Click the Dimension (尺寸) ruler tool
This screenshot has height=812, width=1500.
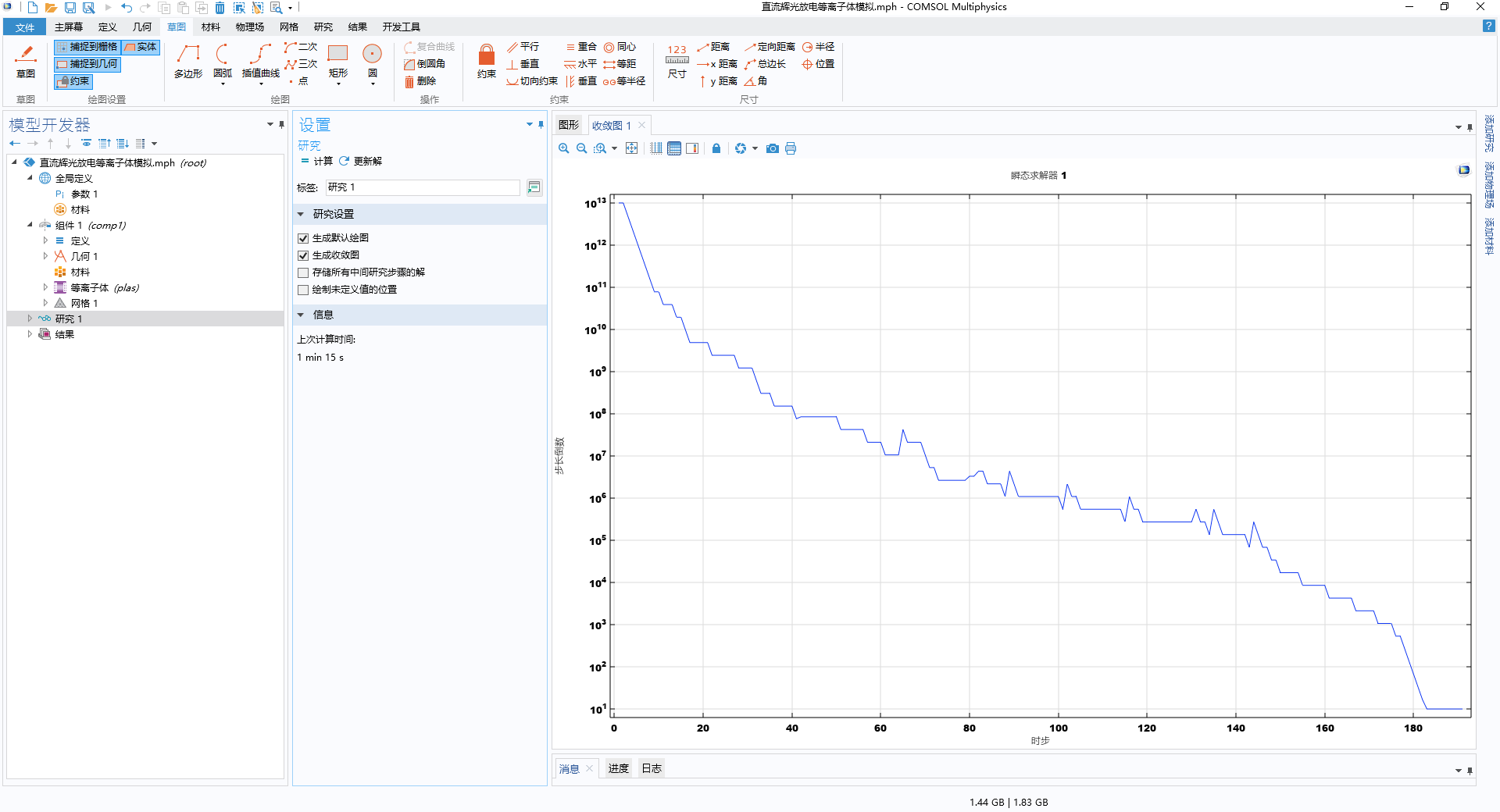click(x=677, y=61)
